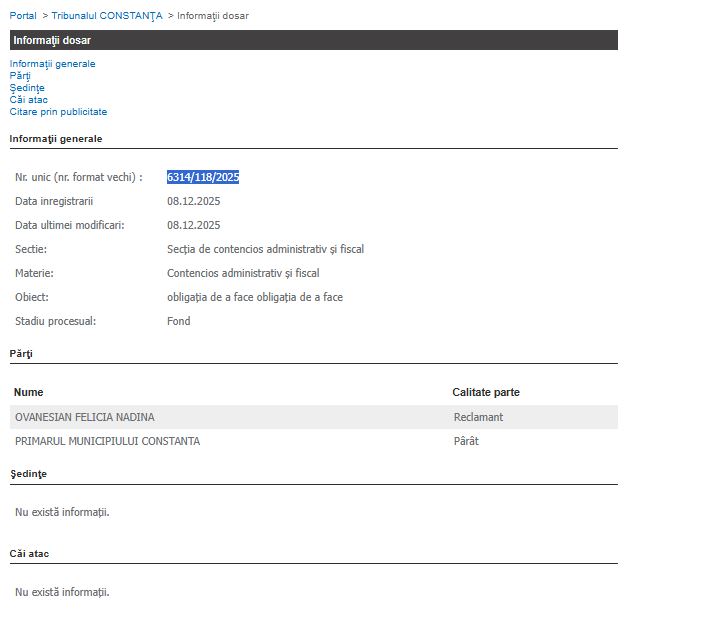The height and width of the screenshot is (627, 727).
Task: Click the Stadiu procesual value Fond
Action: [179, 321]
